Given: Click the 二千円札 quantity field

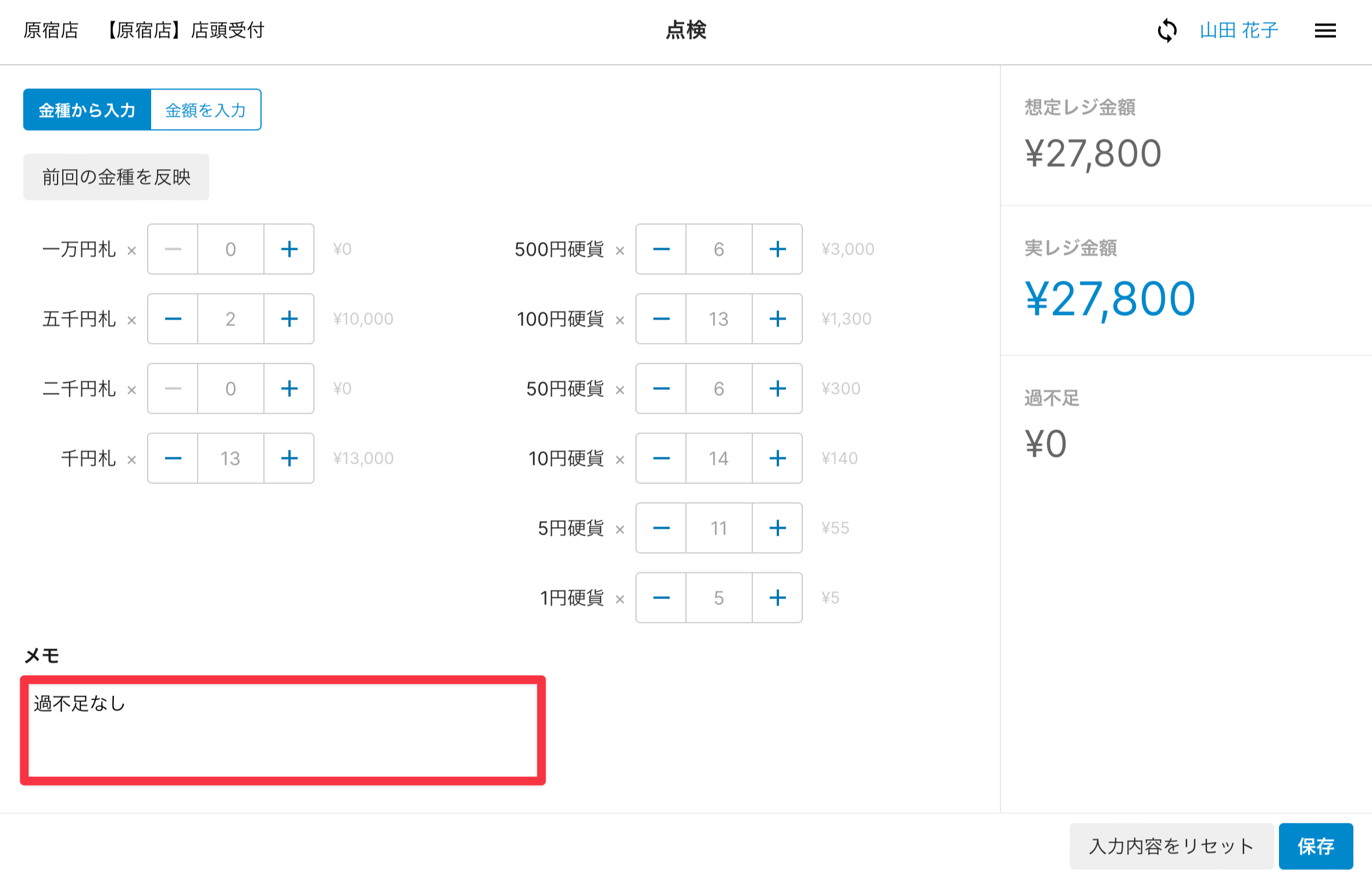Looking at the screenshot, I should (231, 389).
